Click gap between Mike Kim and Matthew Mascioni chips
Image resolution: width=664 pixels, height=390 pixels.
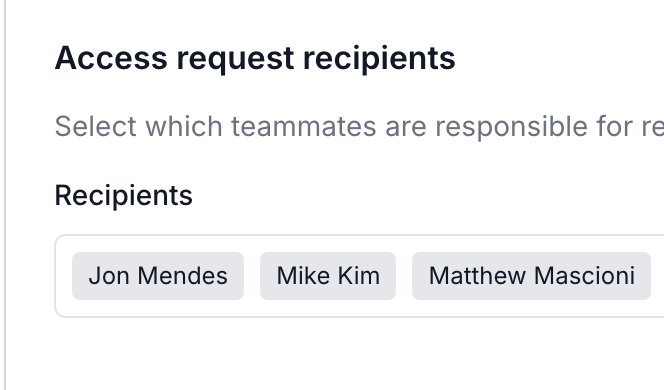point(404,276)
